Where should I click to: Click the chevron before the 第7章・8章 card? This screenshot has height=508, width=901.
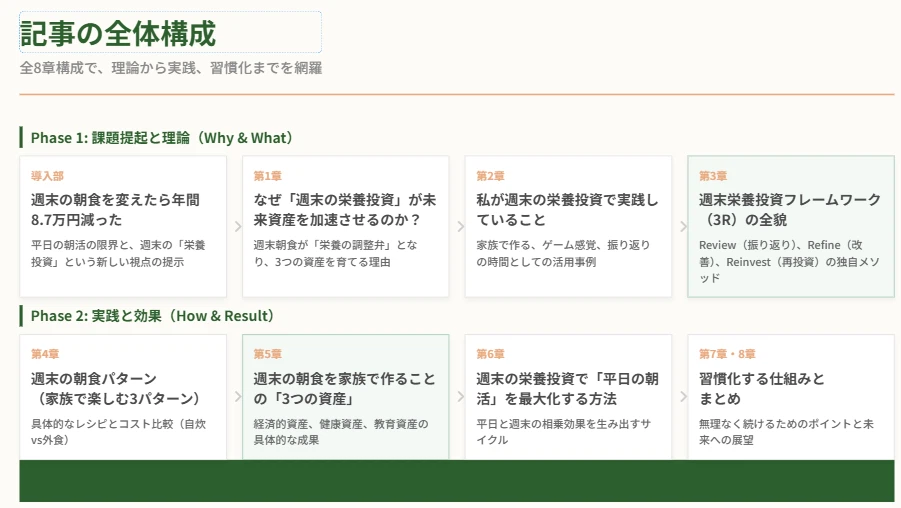click(682, 397)
